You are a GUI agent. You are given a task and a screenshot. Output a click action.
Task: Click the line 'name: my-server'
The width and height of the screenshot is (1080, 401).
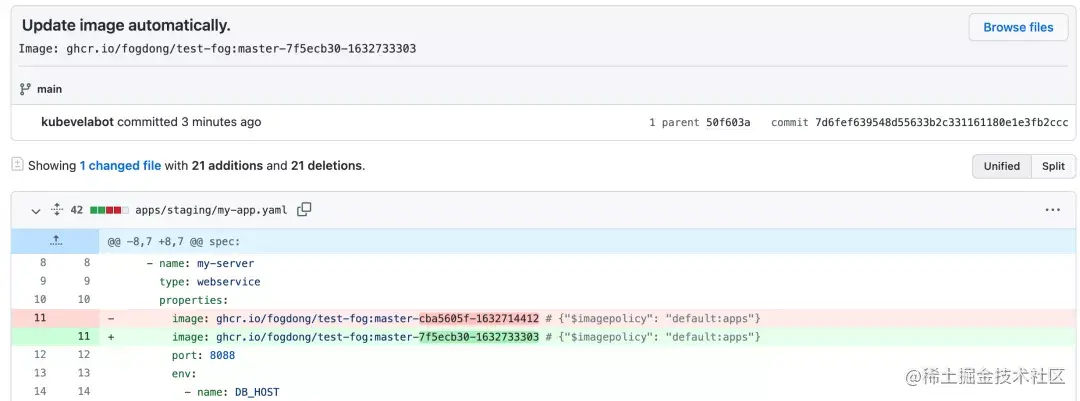tap(200, 263)
